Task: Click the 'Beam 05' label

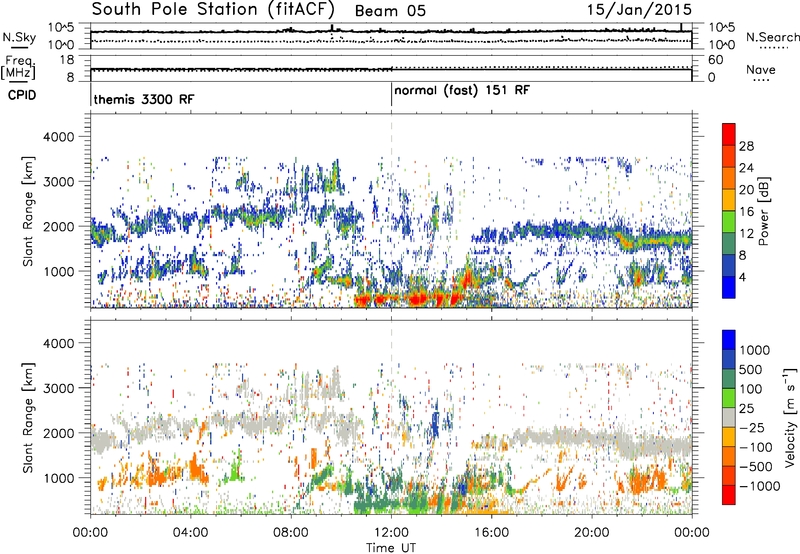Action: (390, 11)
